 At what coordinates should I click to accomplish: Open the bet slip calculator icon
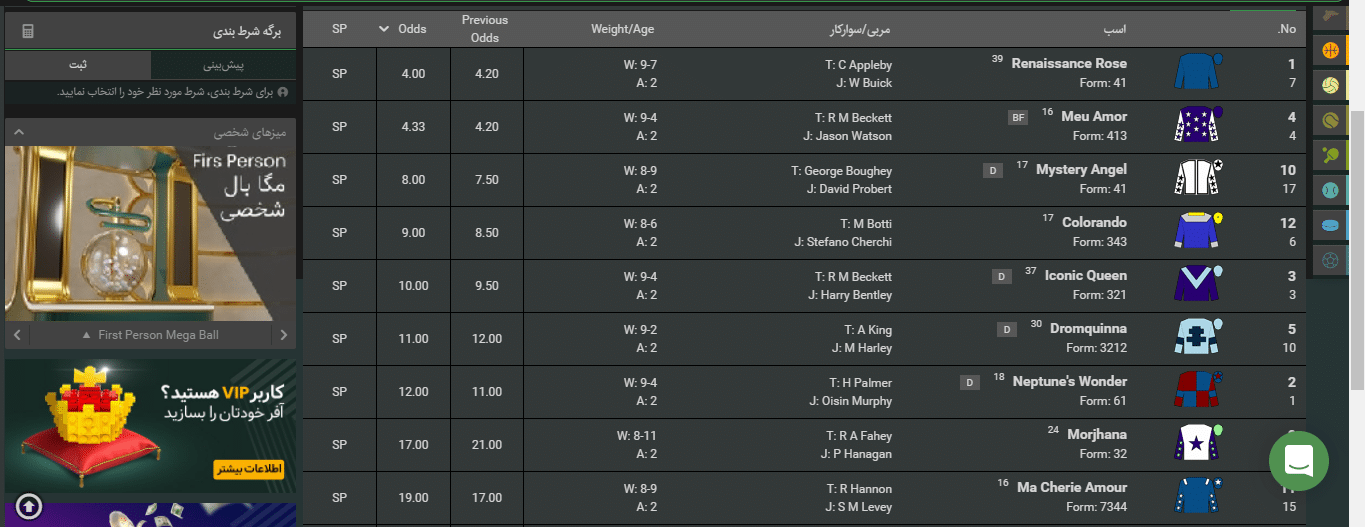28,32
